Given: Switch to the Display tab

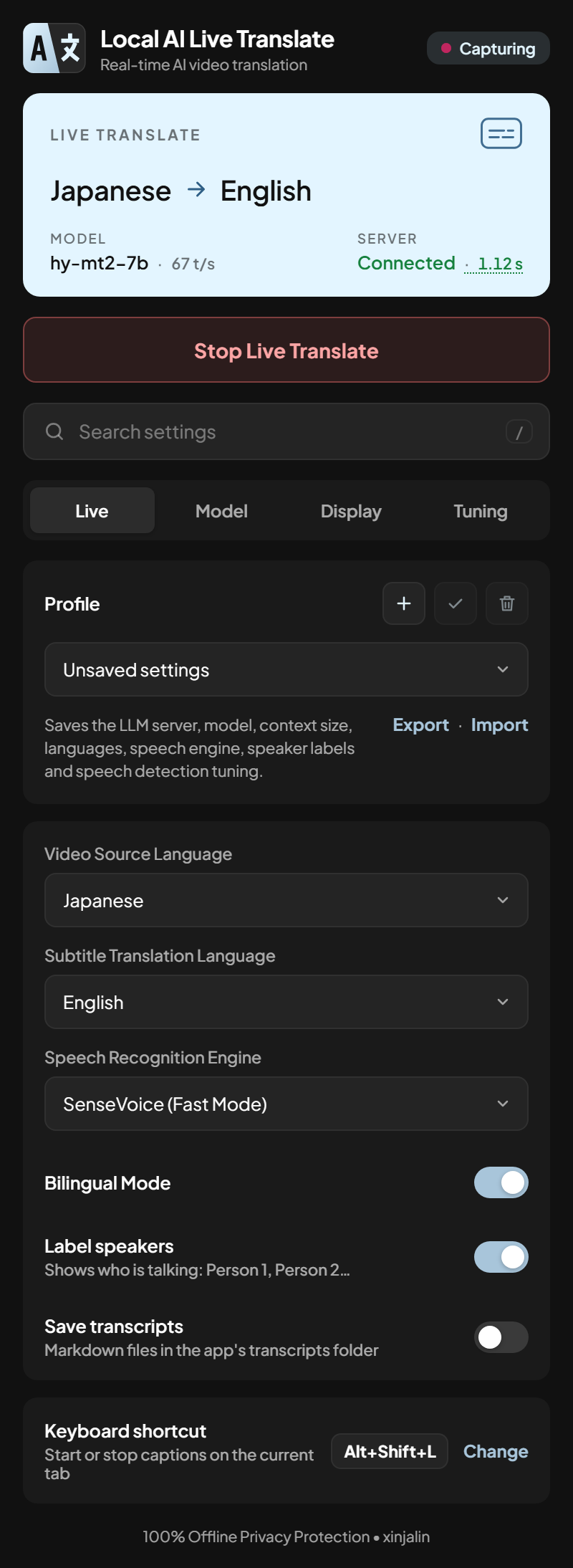Looking at the screenshot, I should click(x=351, y=510).
